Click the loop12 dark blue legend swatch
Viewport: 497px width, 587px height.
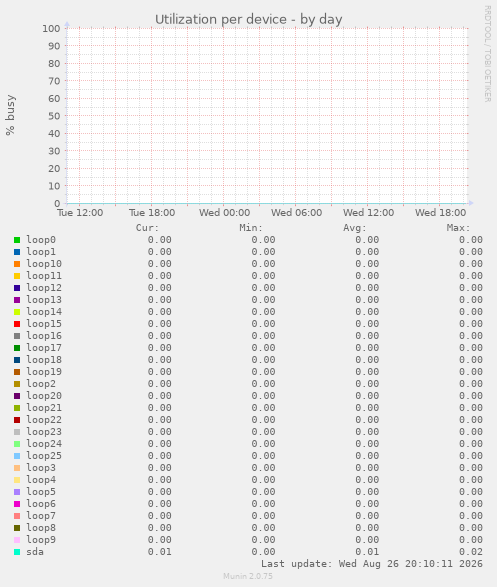pyautogui.click(x=17, y=288)
